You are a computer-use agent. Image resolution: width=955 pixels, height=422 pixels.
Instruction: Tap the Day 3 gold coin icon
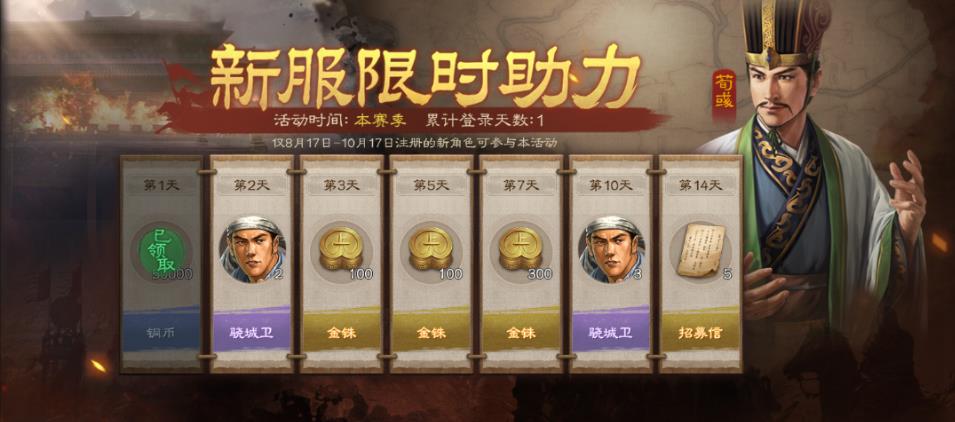(341, 248)
